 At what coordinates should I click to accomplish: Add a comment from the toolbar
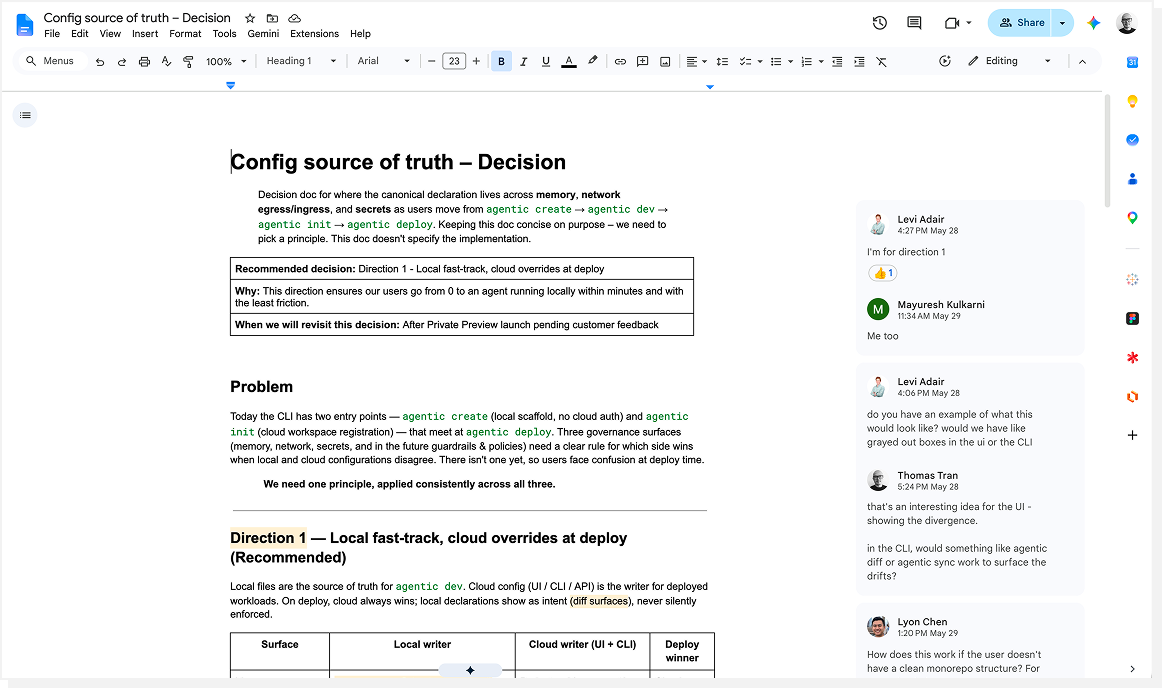point(643,62)
